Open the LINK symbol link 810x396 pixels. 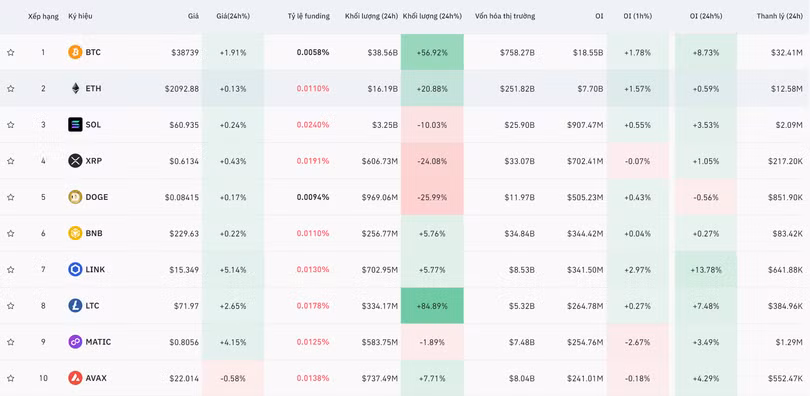point(95,269)
